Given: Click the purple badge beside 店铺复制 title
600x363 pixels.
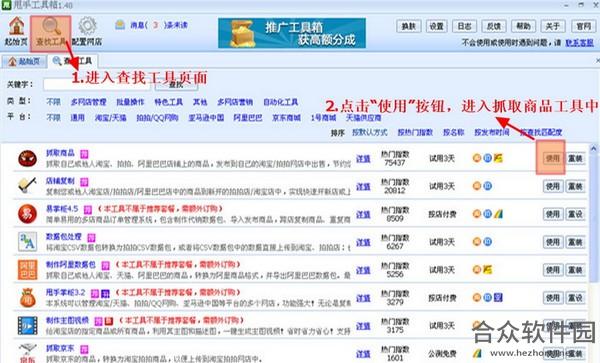Looking at the screenshot, I should (84, 182).
